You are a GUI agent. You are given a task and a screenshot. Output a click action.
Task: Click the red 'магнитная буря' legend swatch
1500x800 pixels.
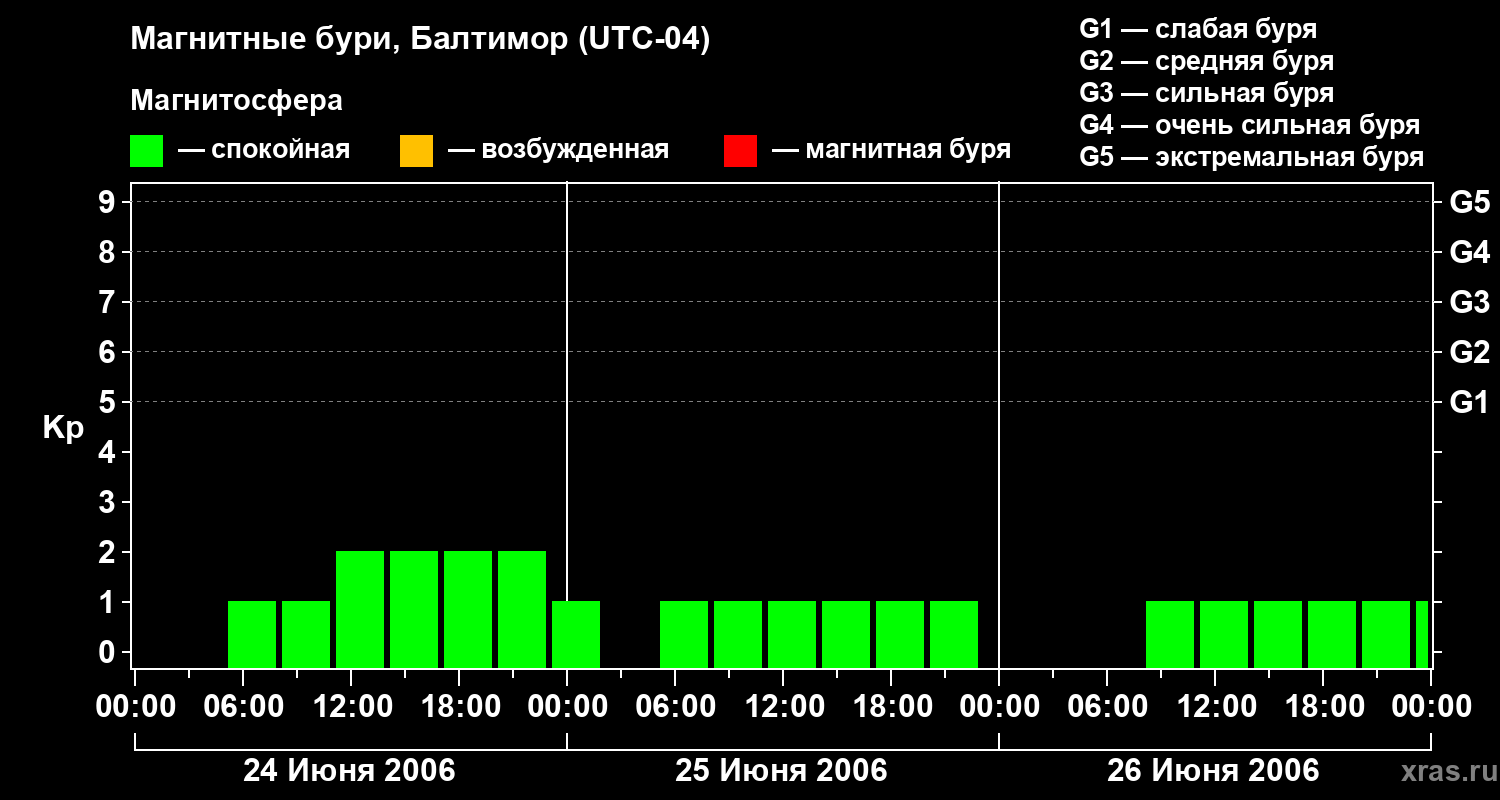coord(740,151)
